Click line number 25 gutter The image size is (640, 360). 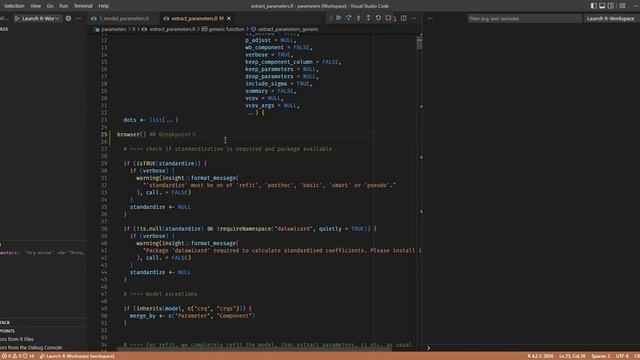[104, 134]
